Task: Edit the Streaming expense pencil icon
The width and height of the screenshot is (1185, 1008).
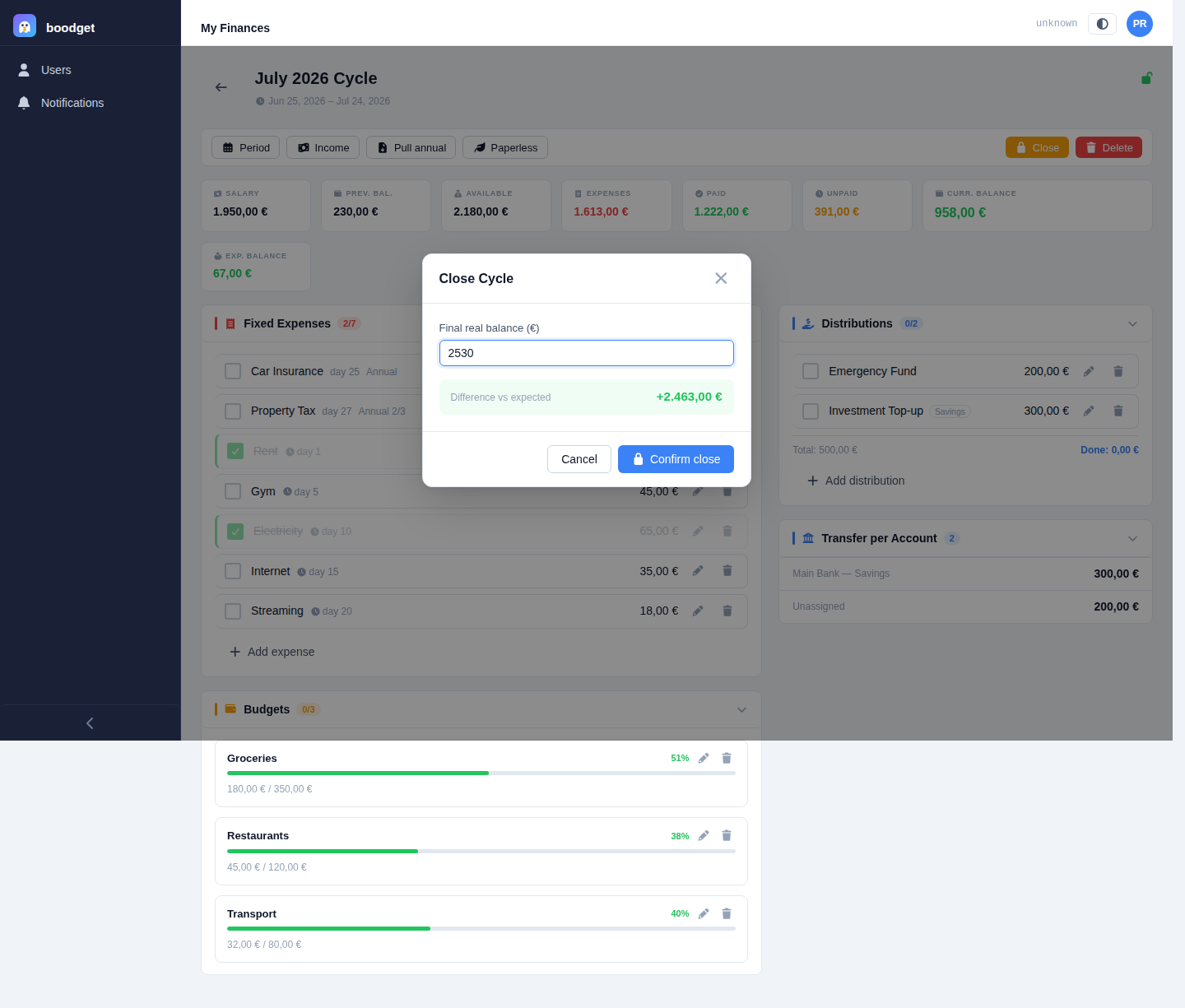Action: (698, 611)
